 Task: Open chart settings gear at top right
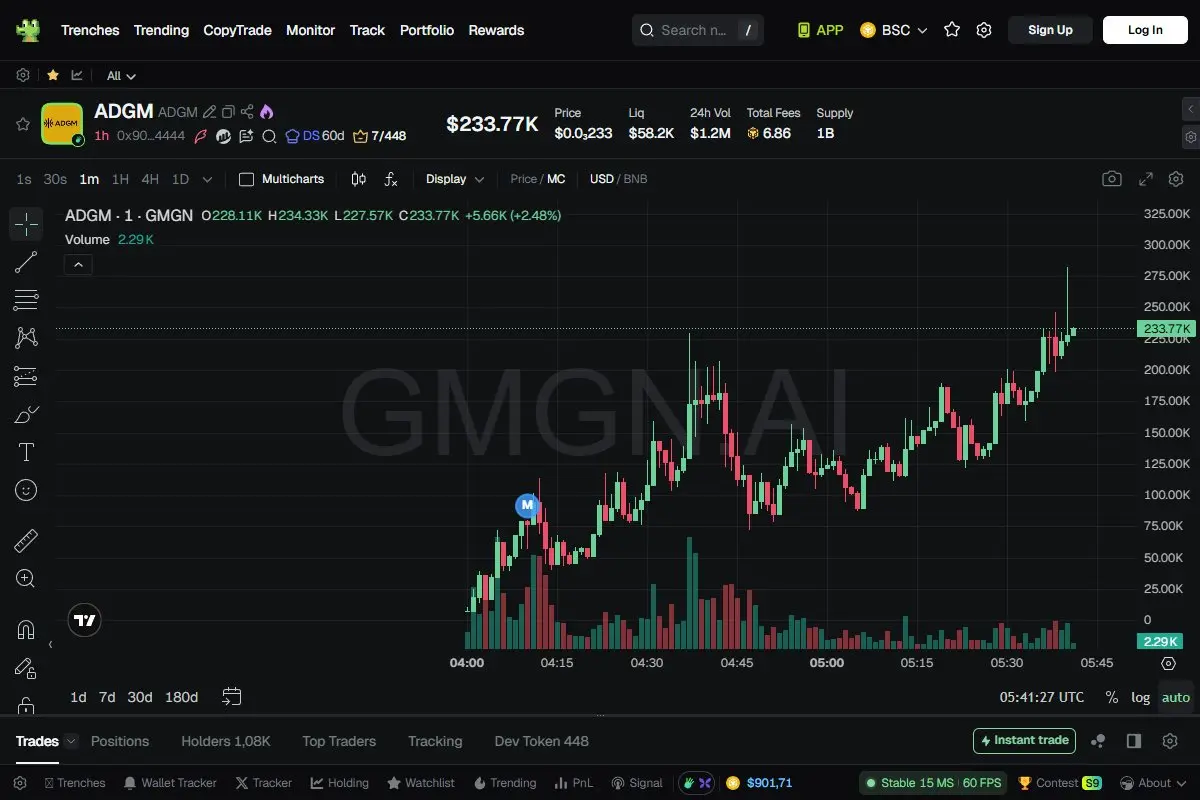pyautogui.click(x=1176, y=179)
